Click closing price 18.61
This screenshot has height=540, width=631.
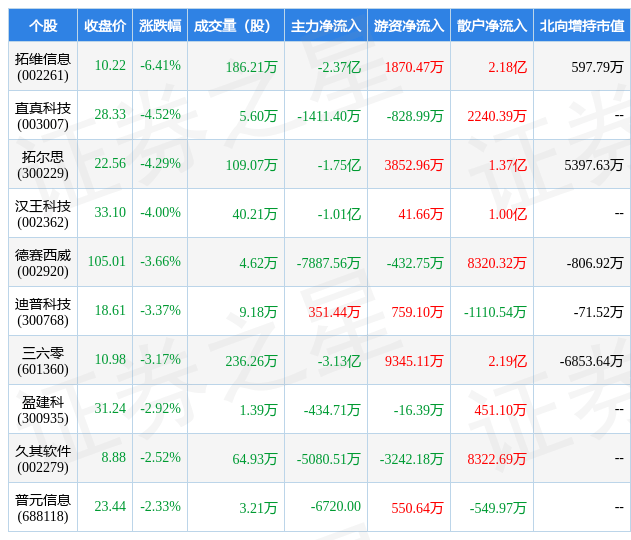tap(110, 310)
